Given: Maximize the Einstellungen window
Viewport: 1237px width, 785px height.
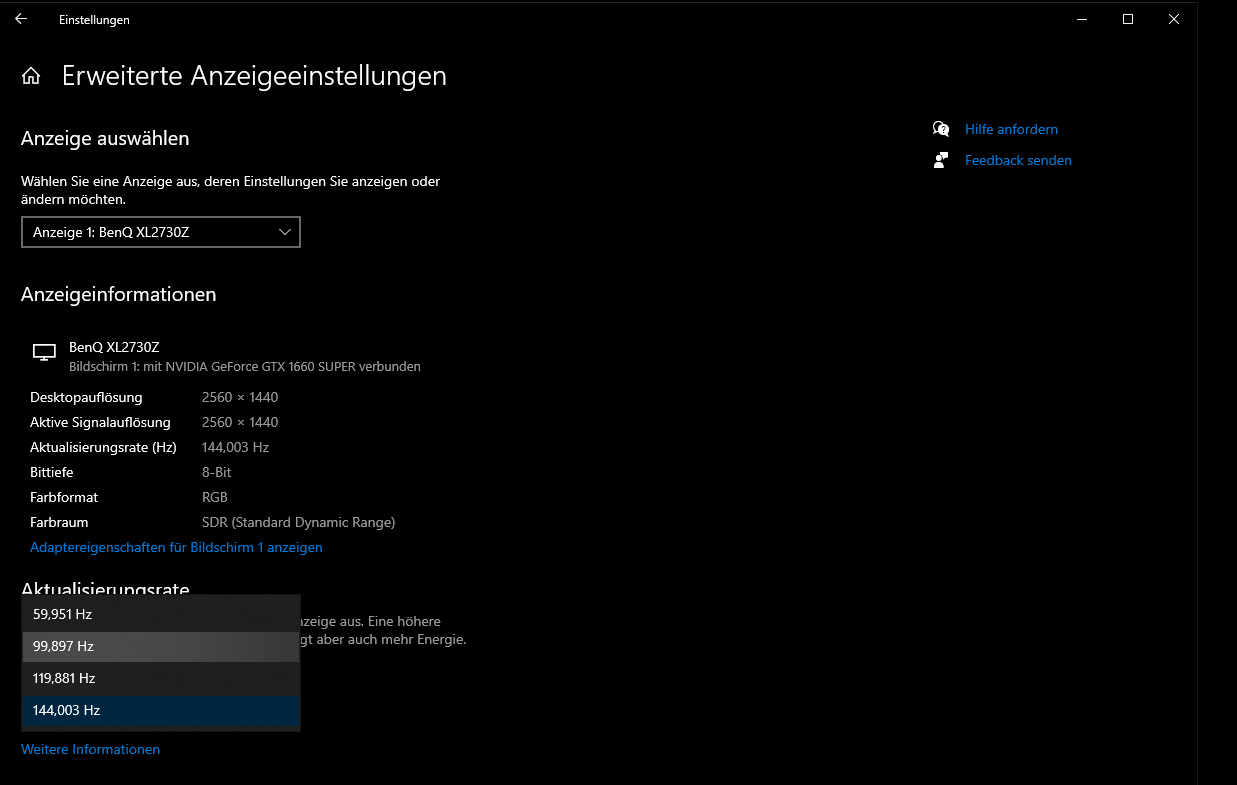Looking at the screenshot, I should [1128, 19].
